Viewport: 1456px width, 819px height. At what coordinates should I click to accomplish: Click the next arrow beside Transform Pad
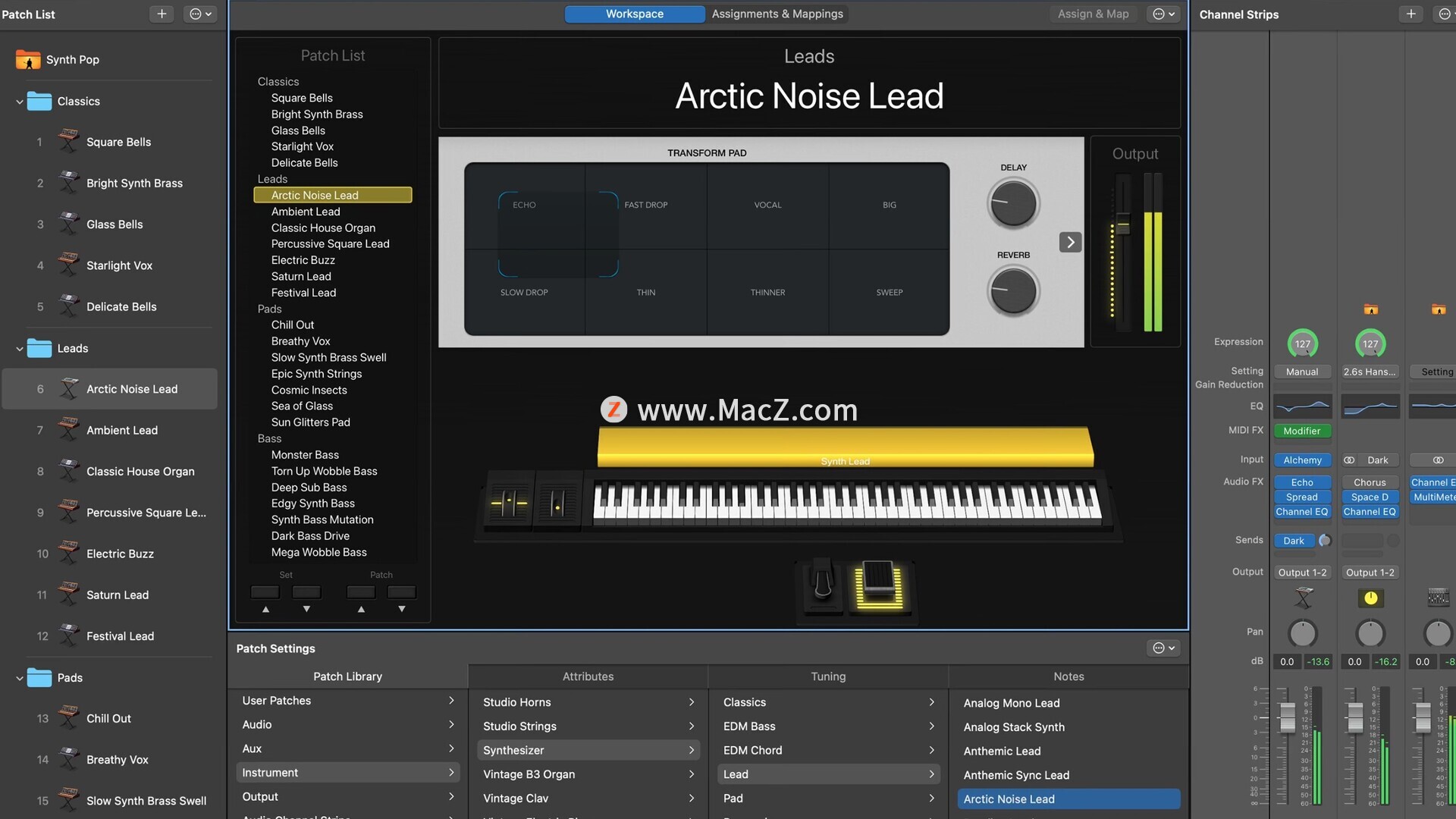[x=1070, y=242]
